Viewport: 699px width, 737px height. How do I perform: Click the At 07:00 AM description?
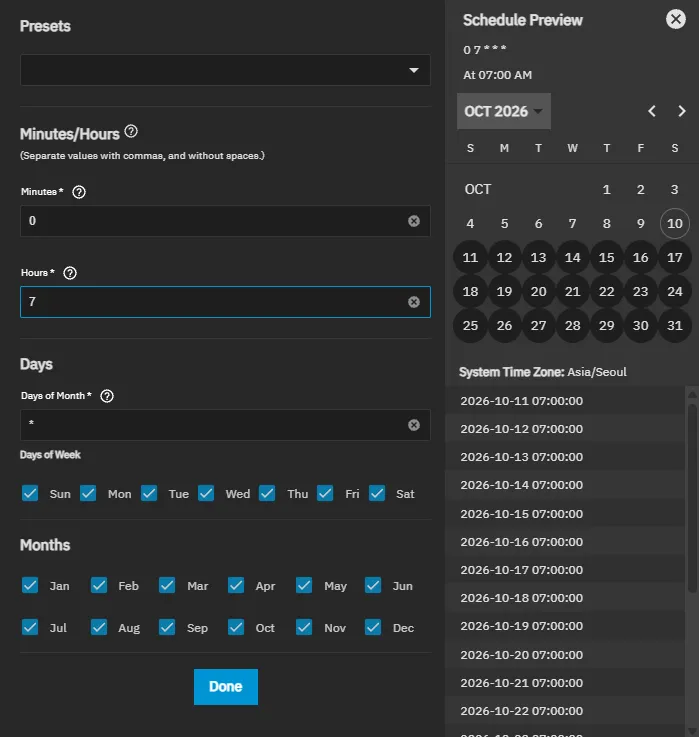coord(497,75)
